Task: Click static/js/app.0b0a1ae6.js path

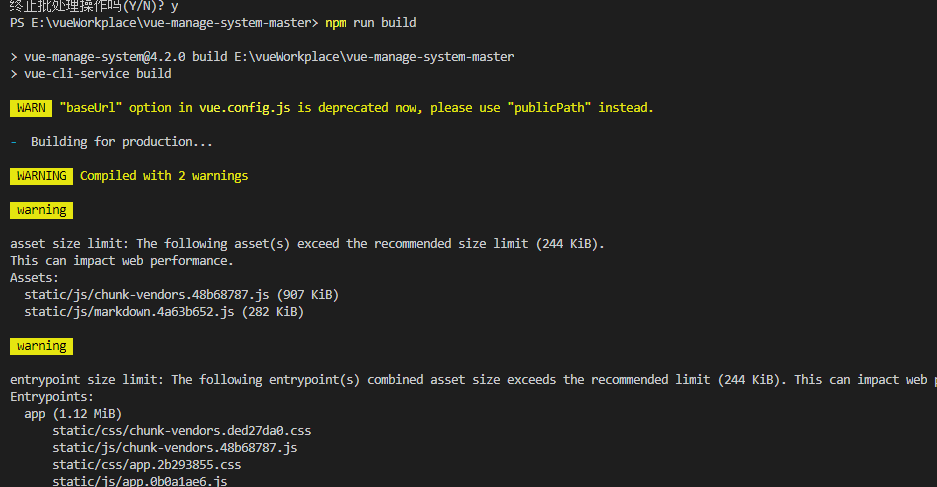Action: tap(140, 481)
